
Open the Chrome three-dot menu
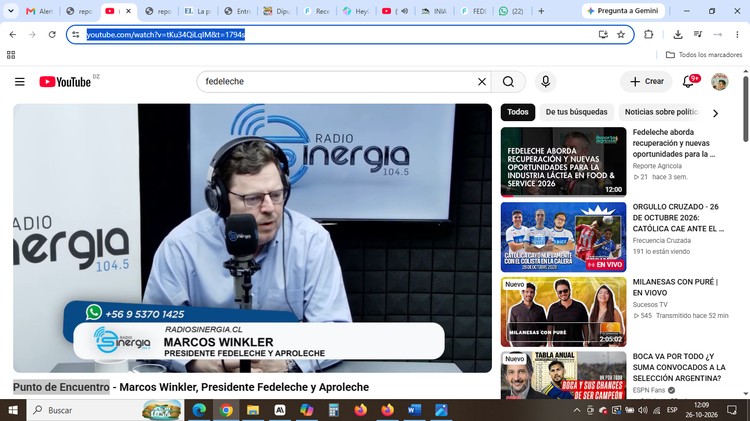tap(737, 34)
